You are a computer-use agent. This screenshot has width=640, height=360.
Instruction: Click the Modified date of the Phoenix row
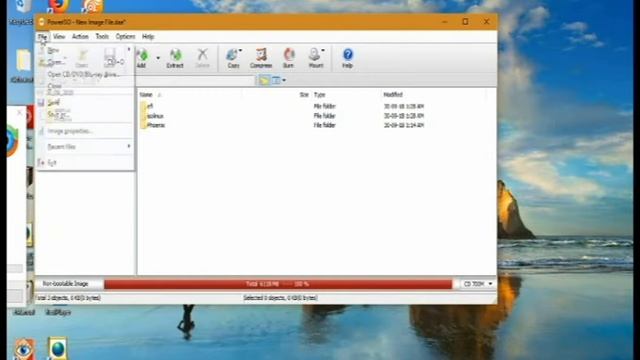pyautogui.click(x=404, y=125)
